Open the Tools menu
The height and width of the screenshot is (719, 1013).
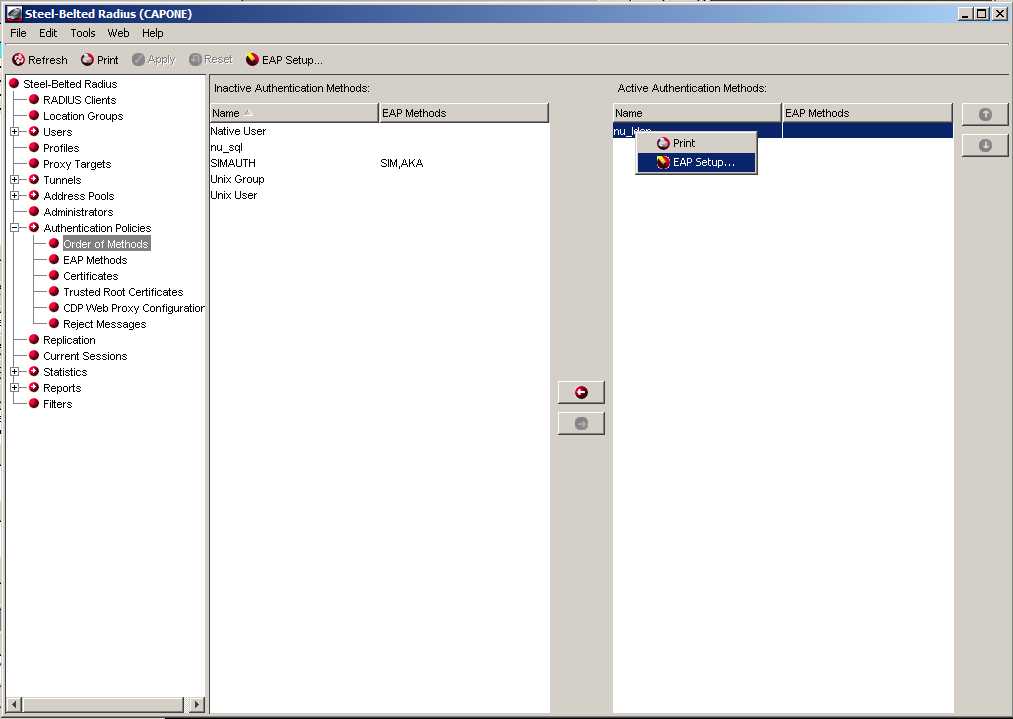82,33
